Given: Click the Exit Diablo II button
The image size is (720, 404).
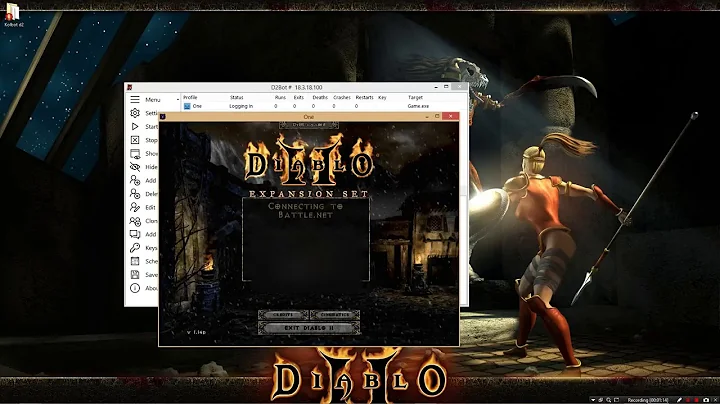Looking at the screenshot, I should coord(309,328).
